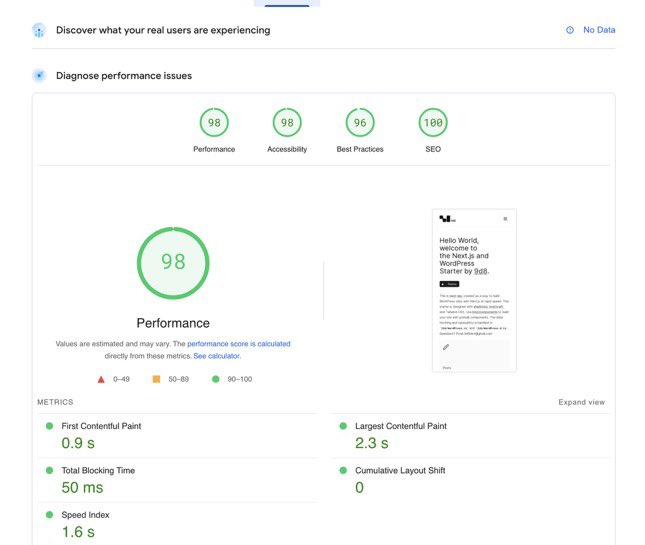This screenshot has width=645, height=545.
Task: Click the Best Practices category label
Action: pyautogui.click(x=360, y=149)
